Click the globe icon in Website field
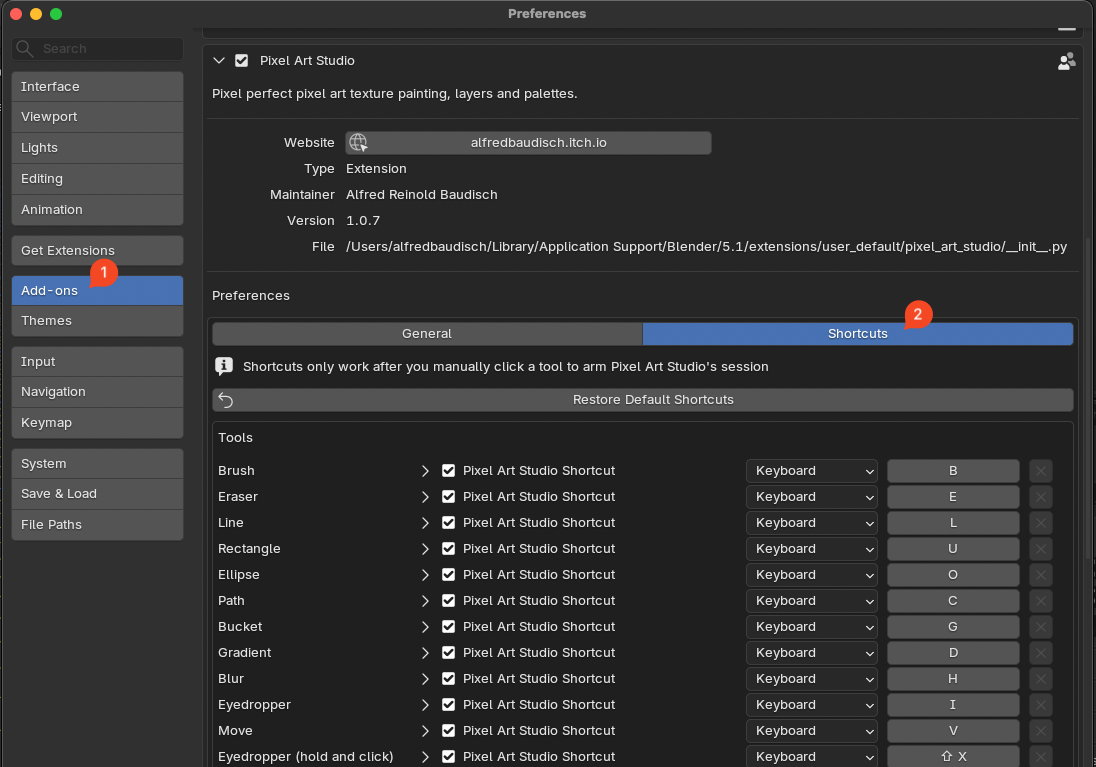The width and height of the screenshot is (1096, 767). [358, 143]
